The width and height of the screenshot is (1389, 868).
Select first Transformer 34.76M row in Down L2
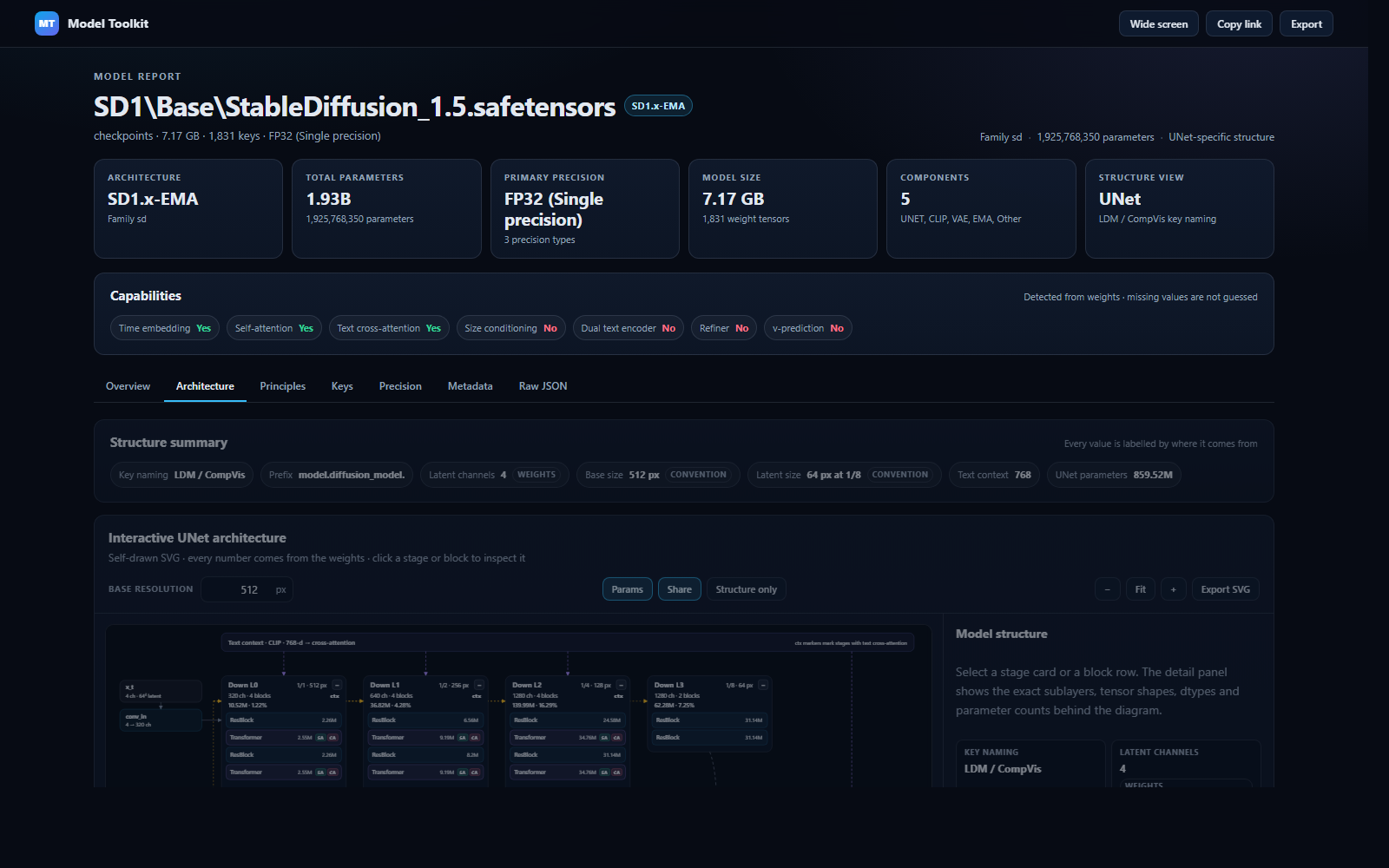(x=568, y=737)
